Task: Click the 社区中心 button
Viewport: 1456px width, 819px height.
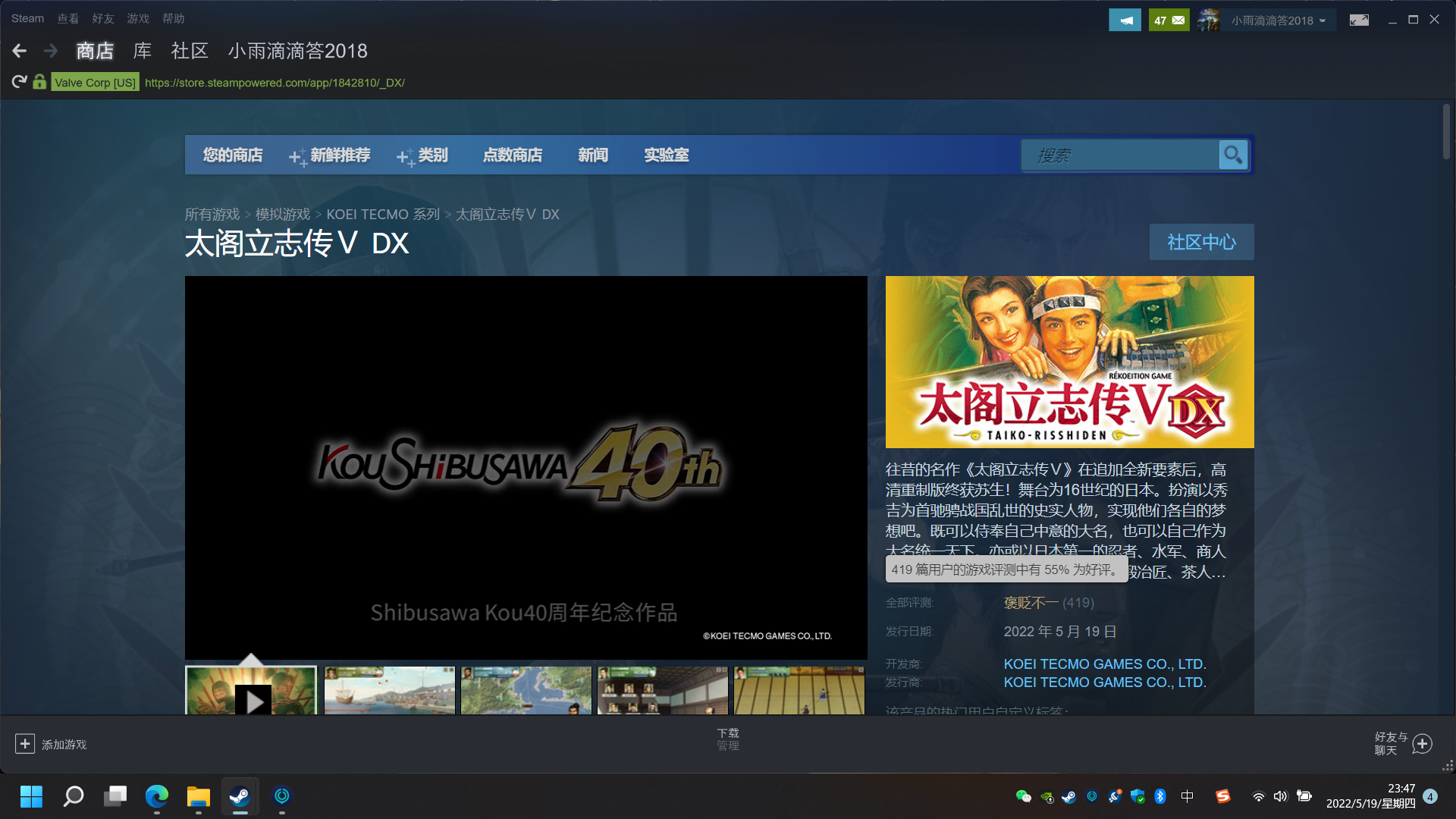Action: (1202, 242)
